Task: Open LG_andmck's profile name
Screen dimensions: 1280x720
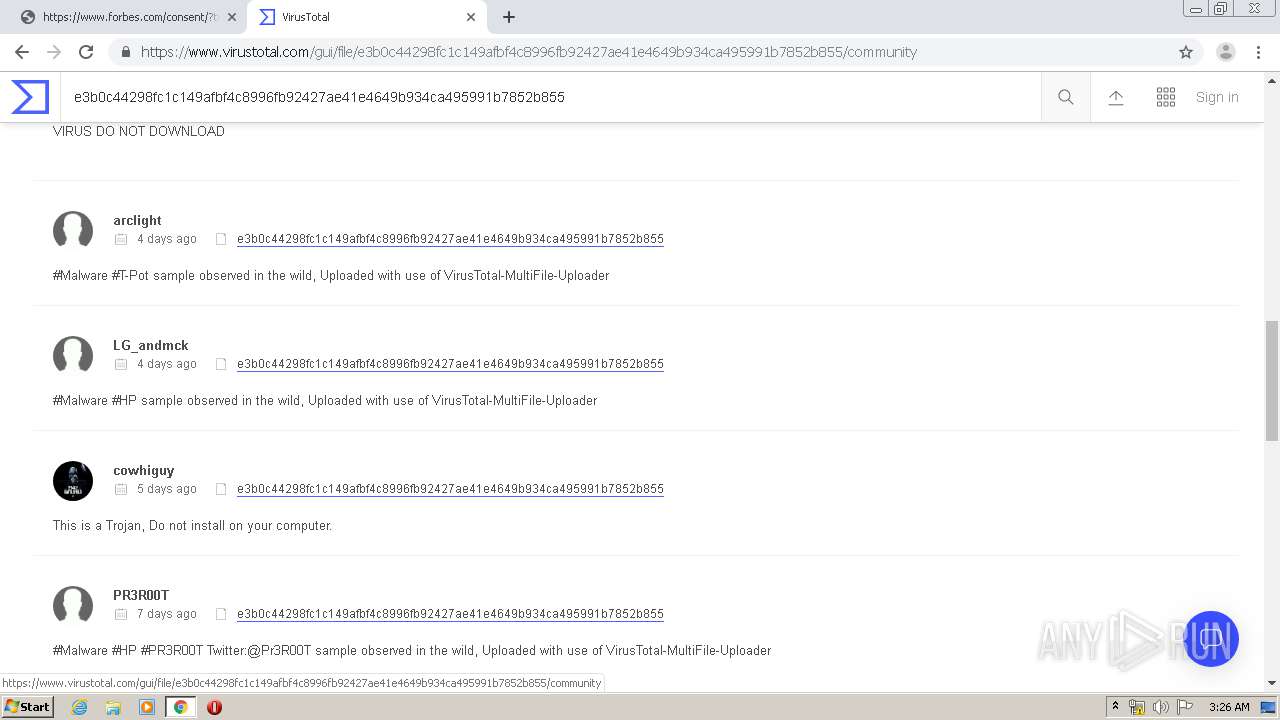Action: coord(150,345)
